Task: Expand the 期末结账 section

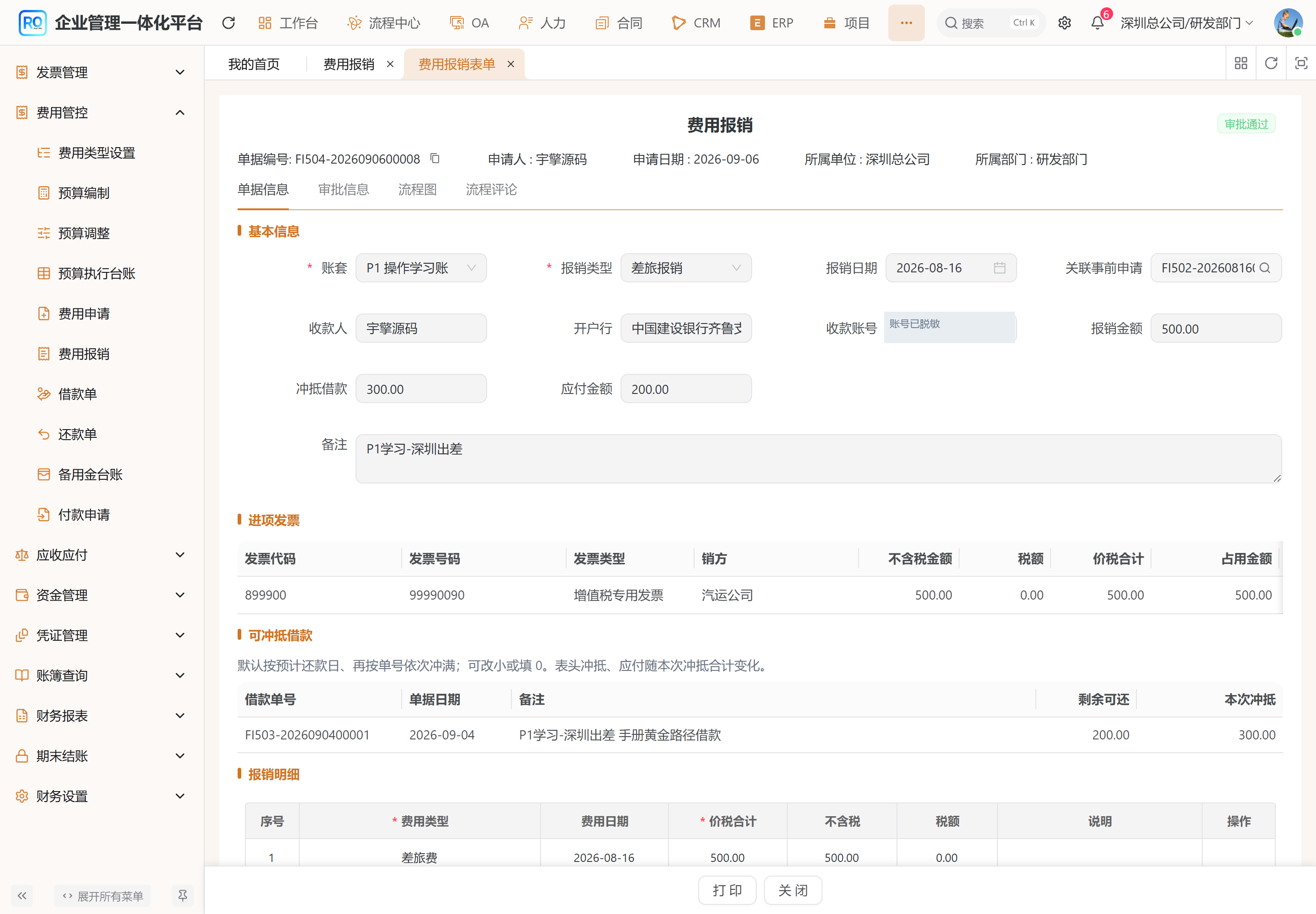Action: point(102,756)
